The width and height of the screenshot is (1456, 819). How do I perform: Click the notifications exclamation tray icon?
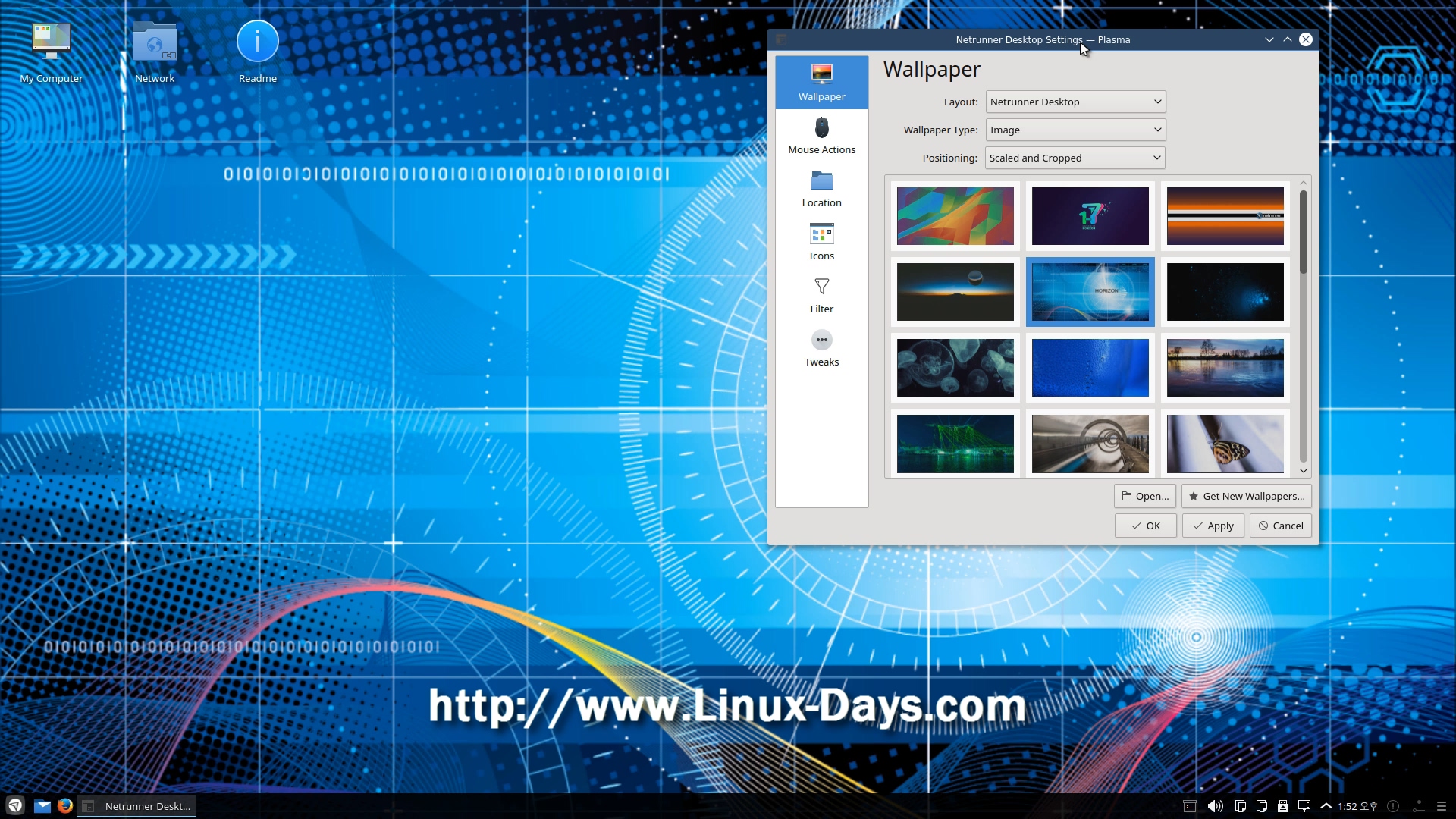tap(1393, 806)
